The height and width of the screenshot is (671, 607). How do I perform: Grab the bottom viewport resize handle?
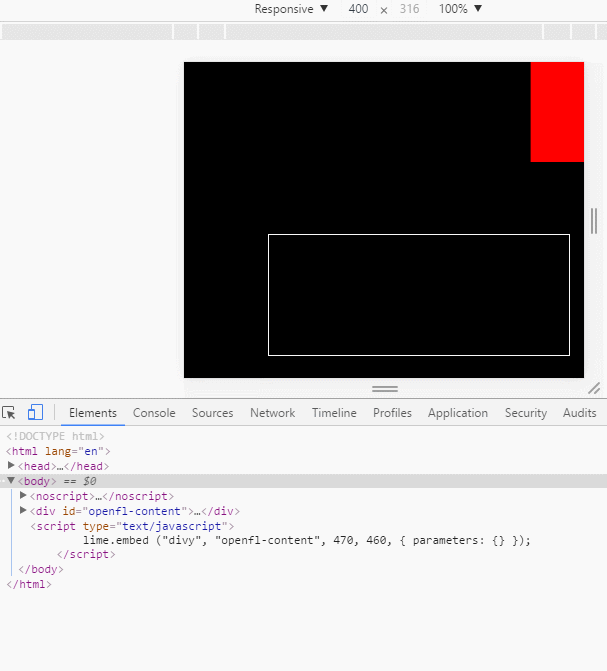[x=385, y=389]
